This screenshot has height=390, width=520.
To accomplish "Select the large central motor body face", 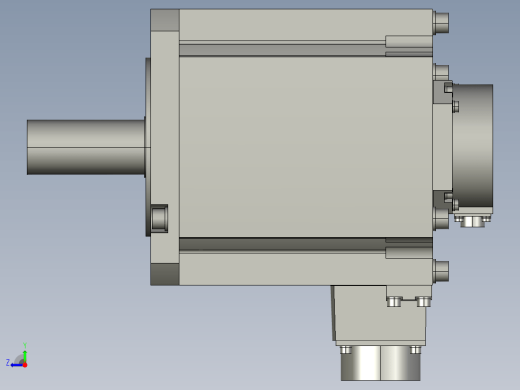I will [306, 147].
